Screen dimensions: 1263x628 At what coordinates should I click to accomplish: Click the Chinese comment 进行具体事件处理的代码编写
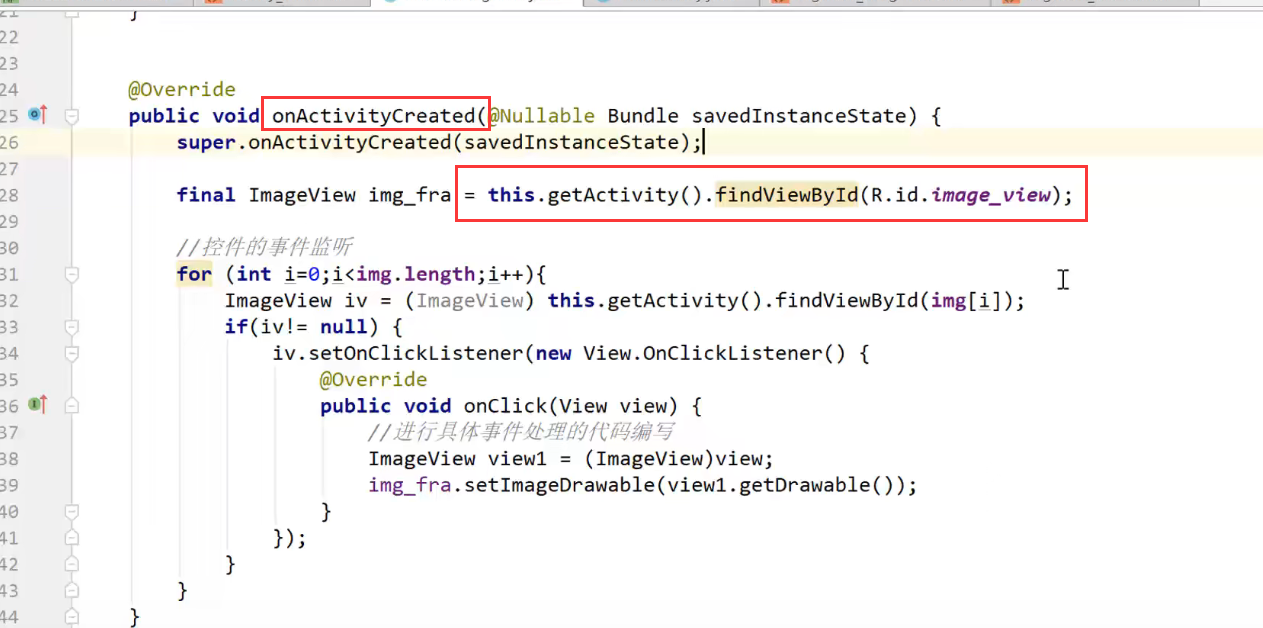coord(520,432)
